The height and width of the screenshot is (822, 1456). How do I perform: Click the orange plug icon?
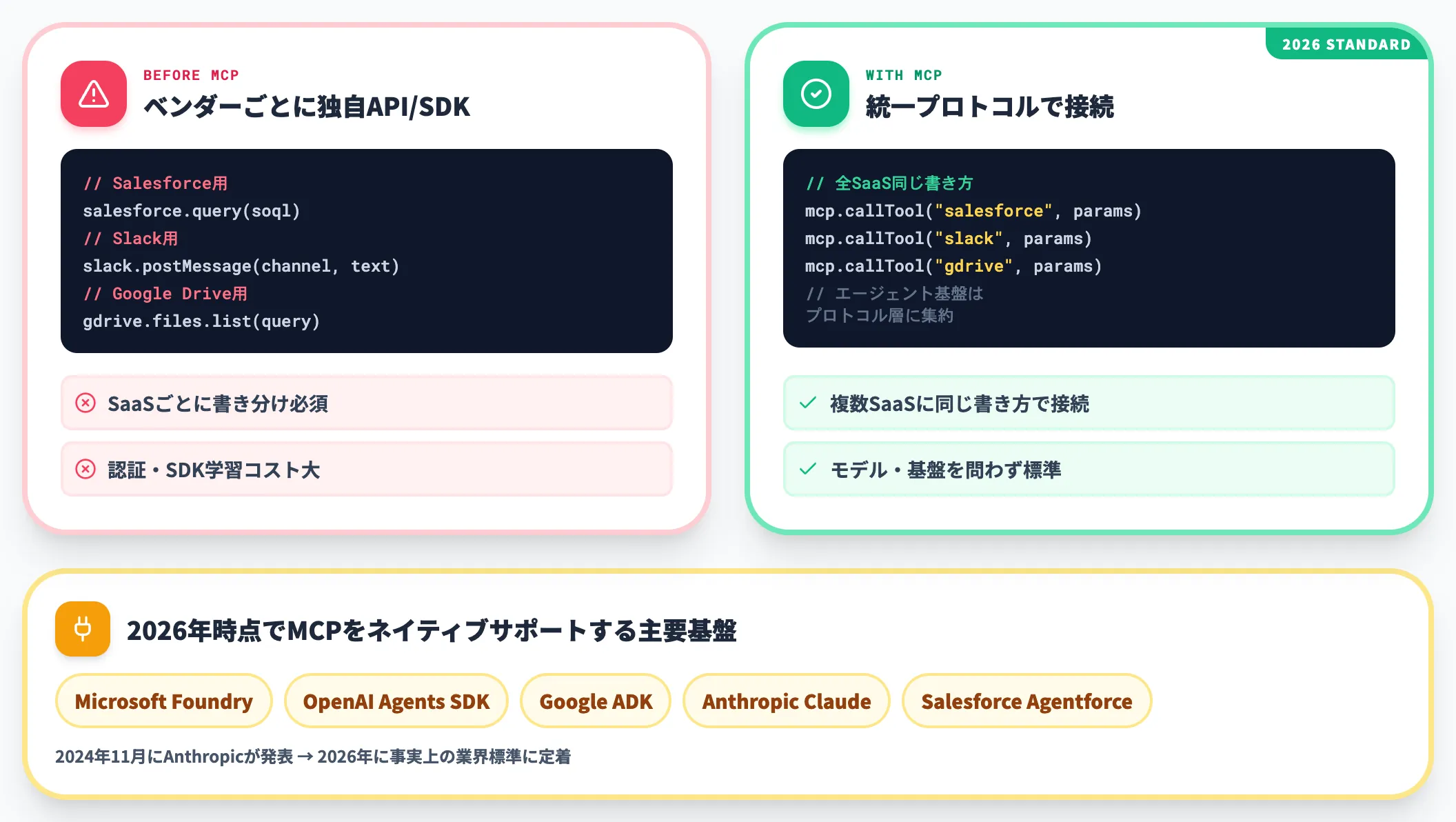pos(83,629)
